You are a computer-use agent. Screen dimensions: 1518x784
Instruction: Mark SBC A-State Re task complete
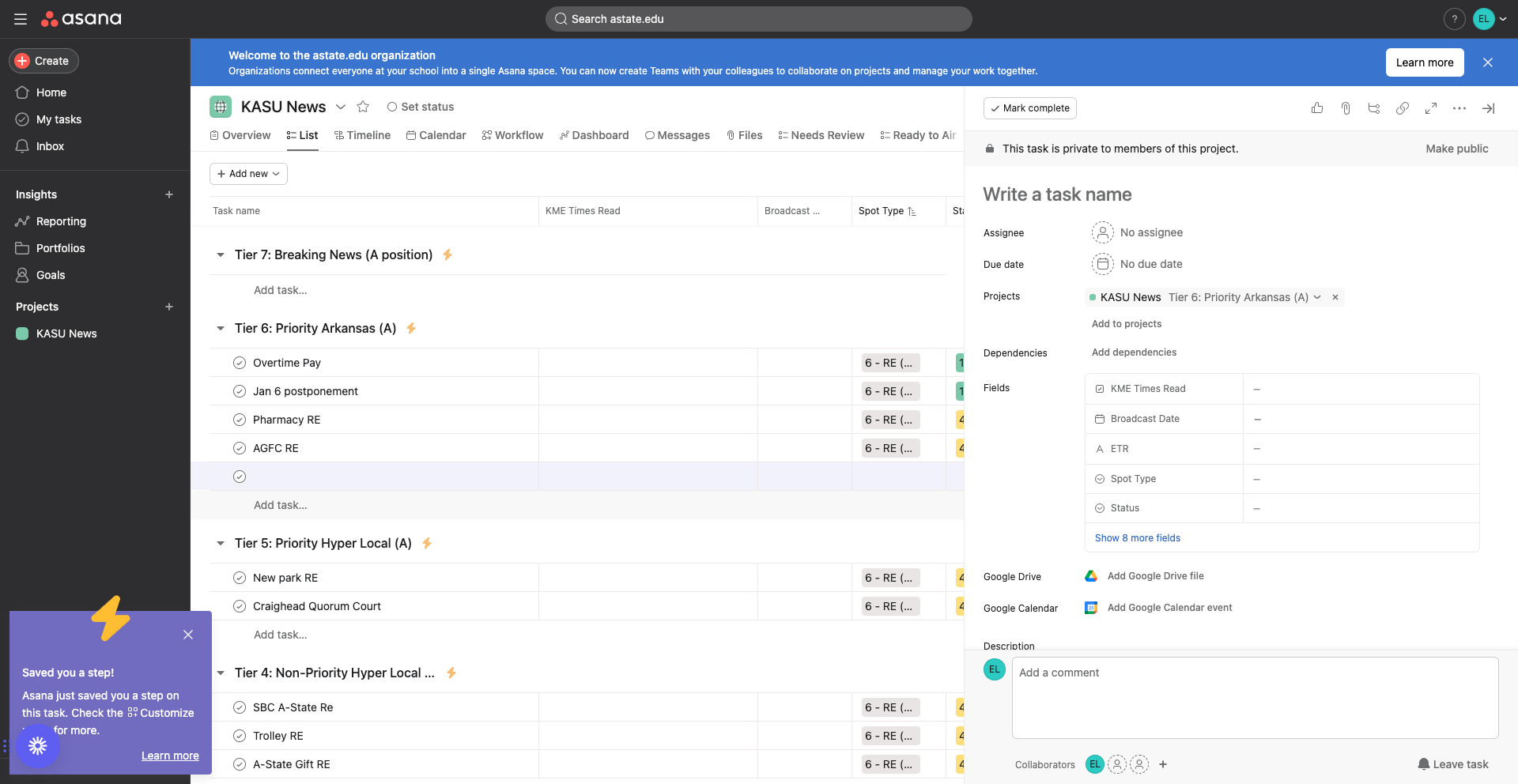point(240,707)
